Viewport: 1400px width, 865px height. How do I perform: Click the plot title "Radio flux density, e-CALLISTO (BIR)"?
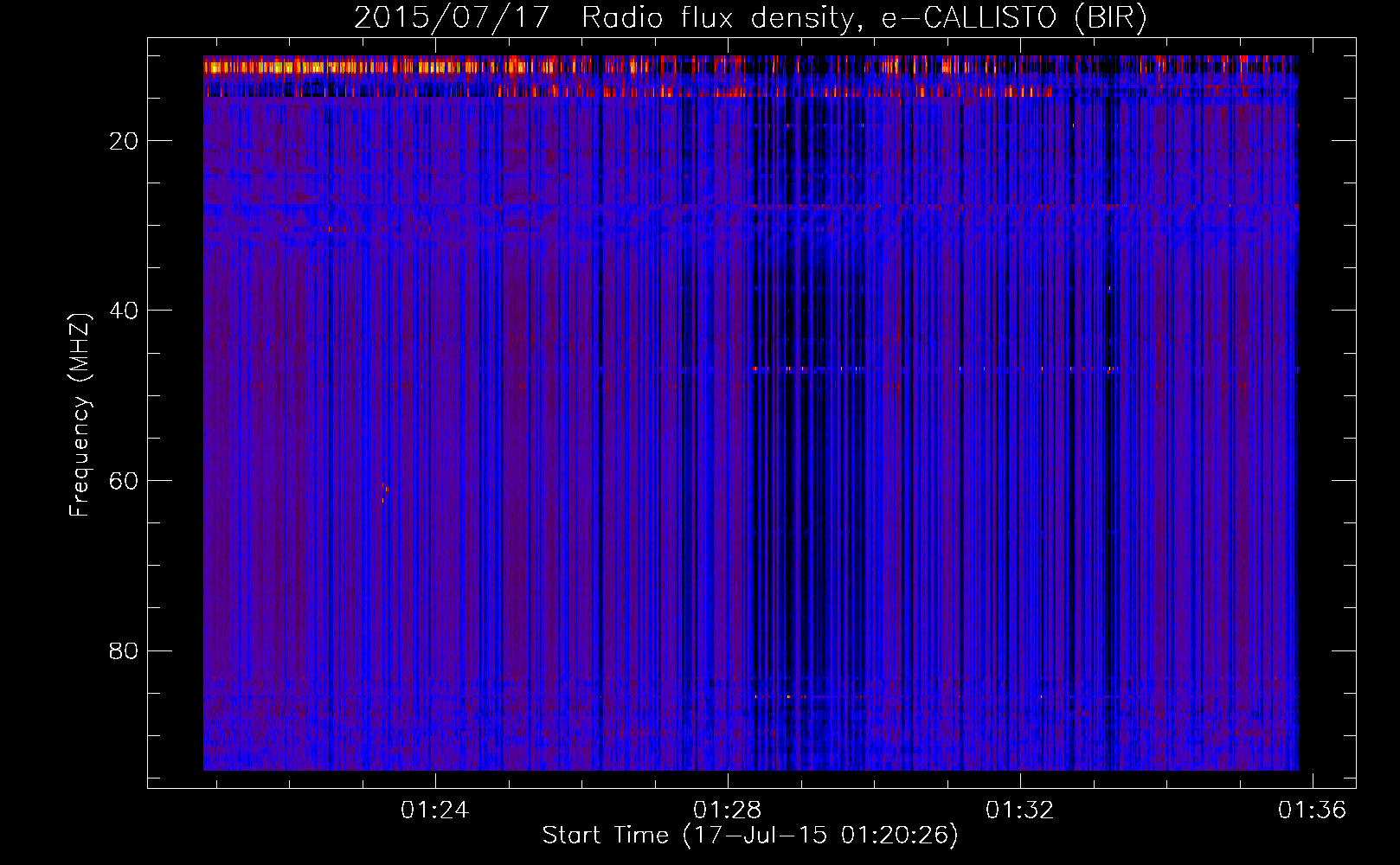[x=864, y=18]
